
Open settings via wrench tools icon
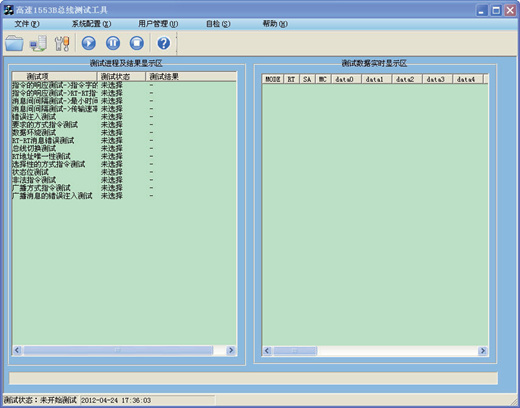[62, 43]
